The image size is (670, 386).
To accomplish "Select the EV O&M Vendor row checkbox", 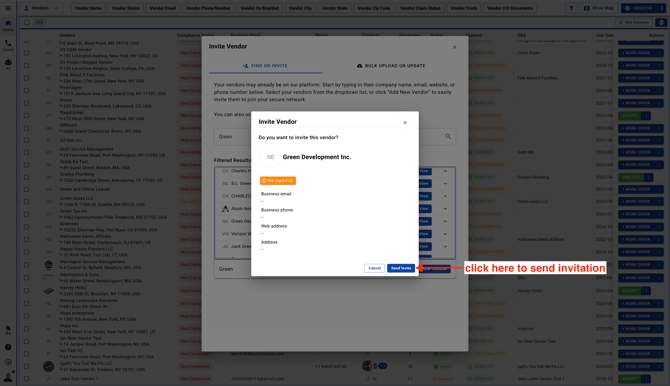I will coord(26,53).
